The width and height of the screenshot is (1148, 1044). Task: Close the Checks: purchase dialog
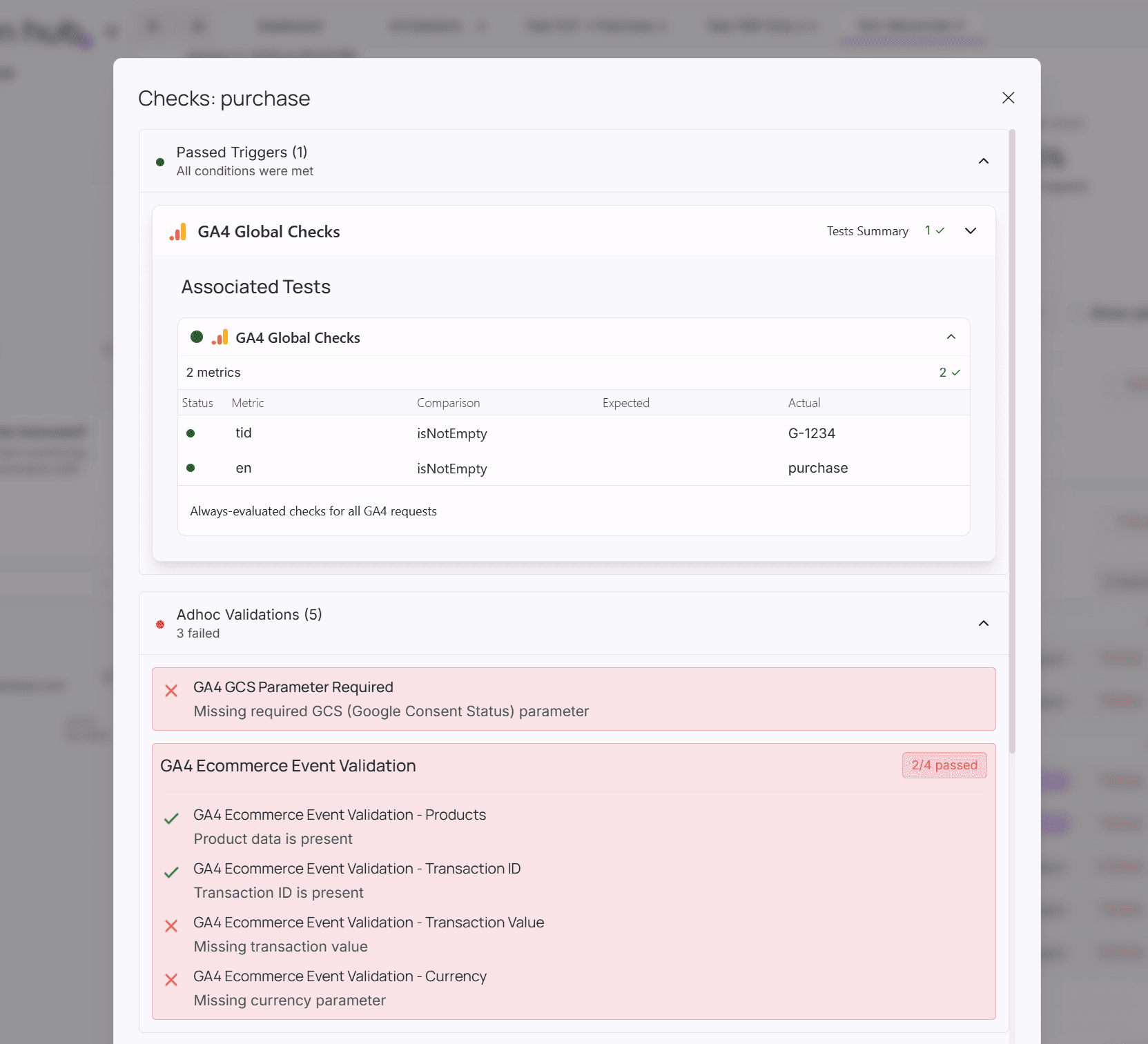1009,98
